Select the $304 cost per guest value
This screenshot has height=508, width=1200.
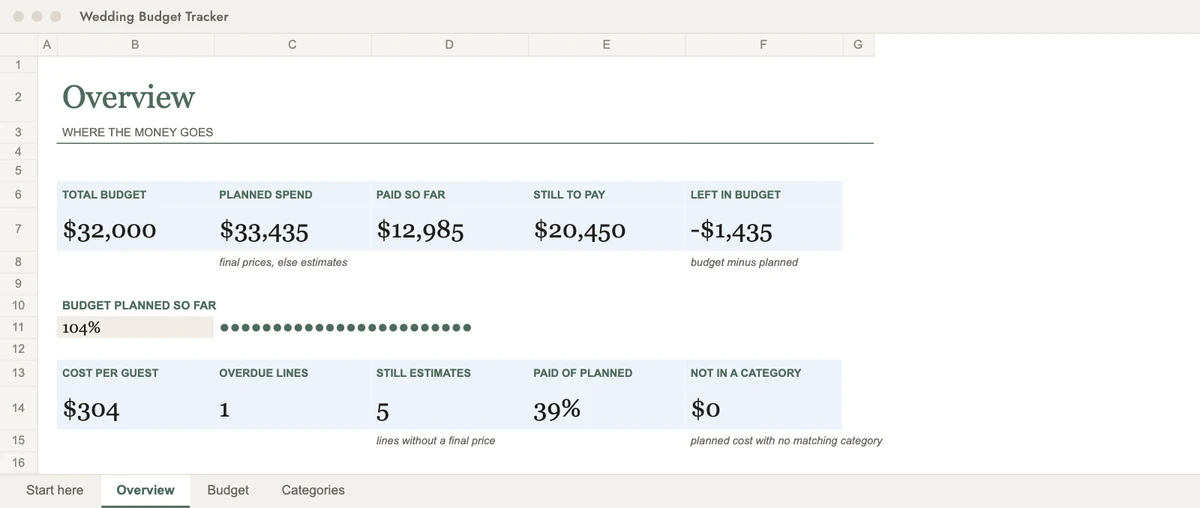(x=91, y=408)
